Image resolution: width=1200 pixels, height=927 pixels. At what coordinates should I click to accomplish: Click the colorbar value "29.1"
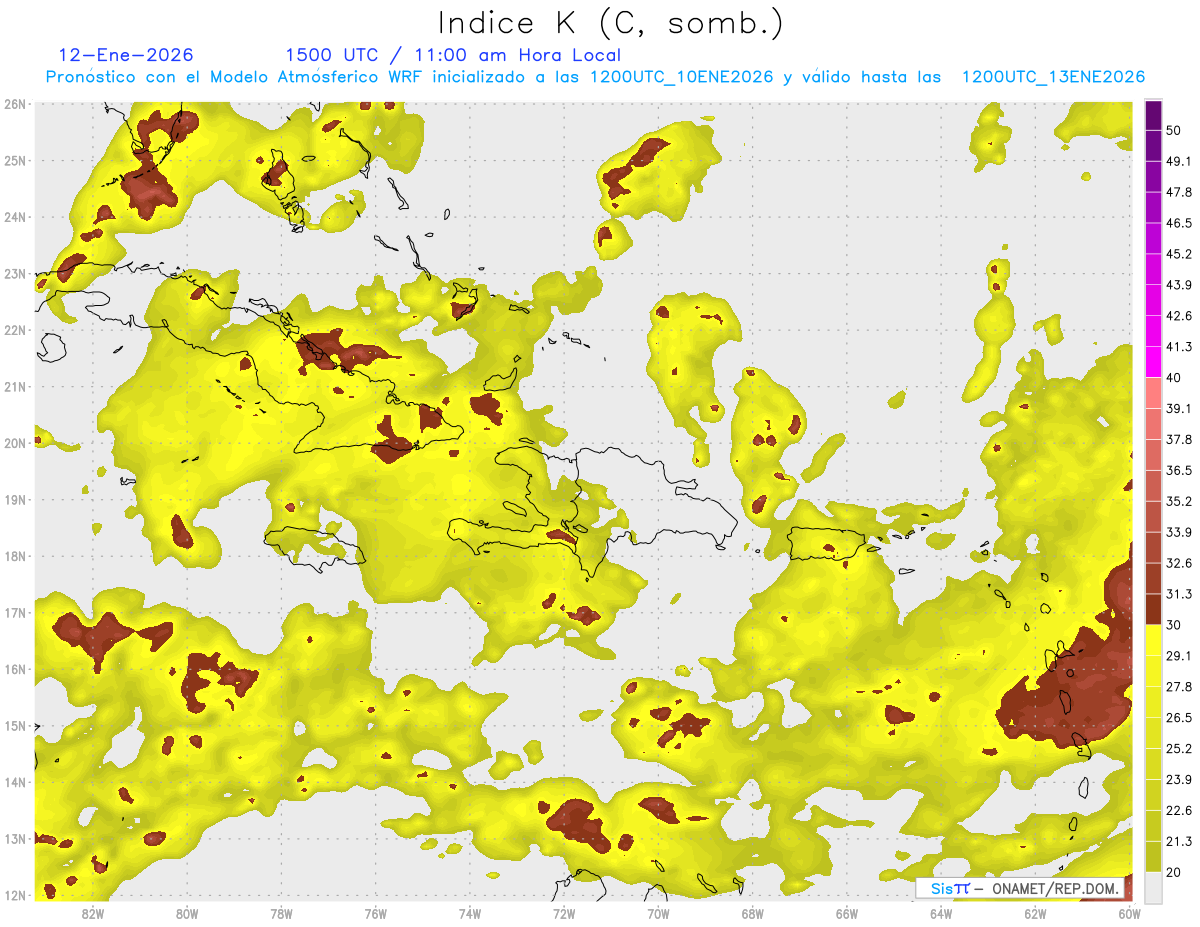1179,656
